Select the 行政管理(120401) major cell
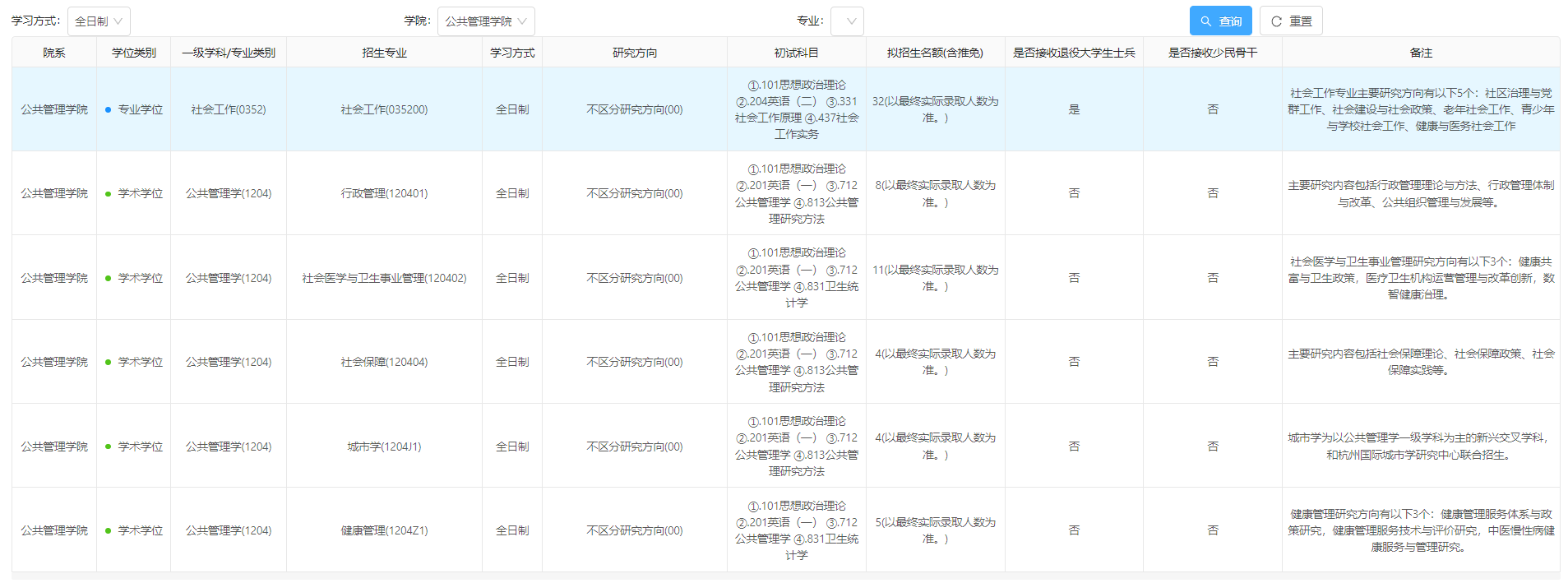This screenshot has height=583, width=1568. 384,193
